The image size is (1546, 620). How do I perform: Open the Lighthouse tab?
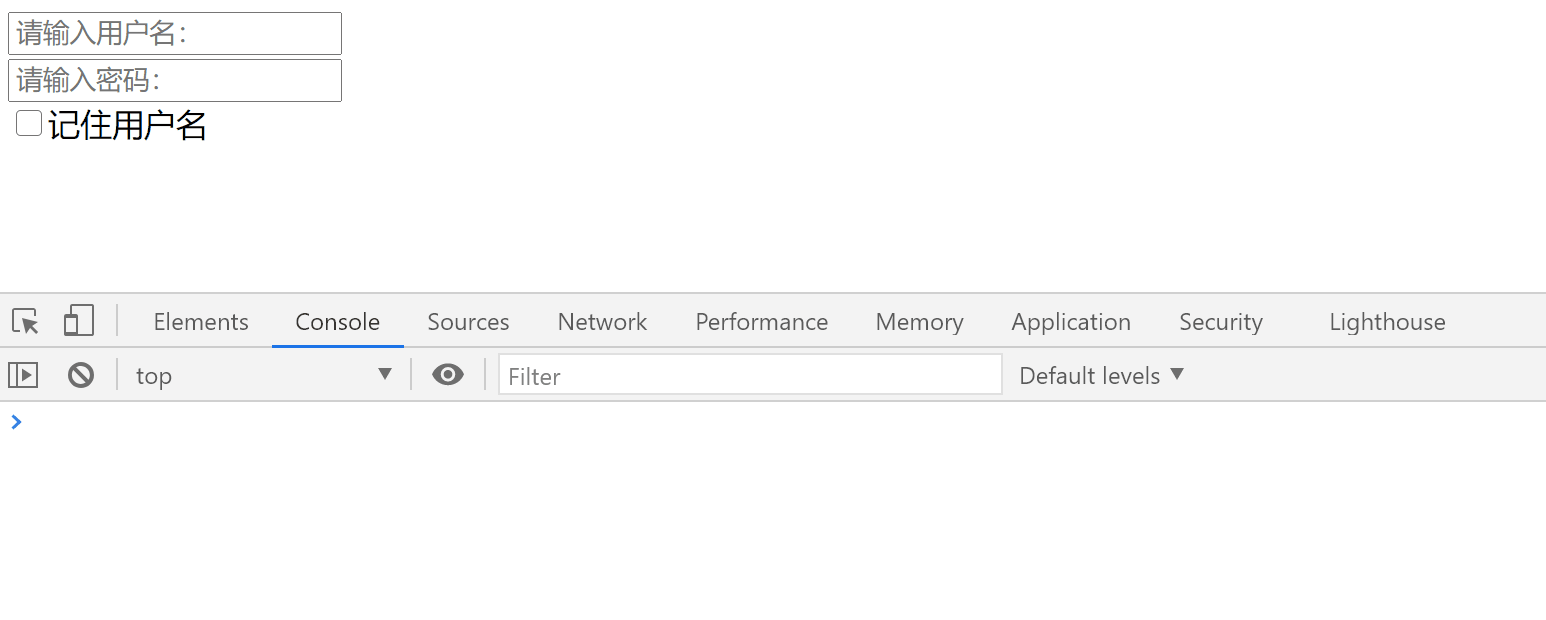point(1387,322)
